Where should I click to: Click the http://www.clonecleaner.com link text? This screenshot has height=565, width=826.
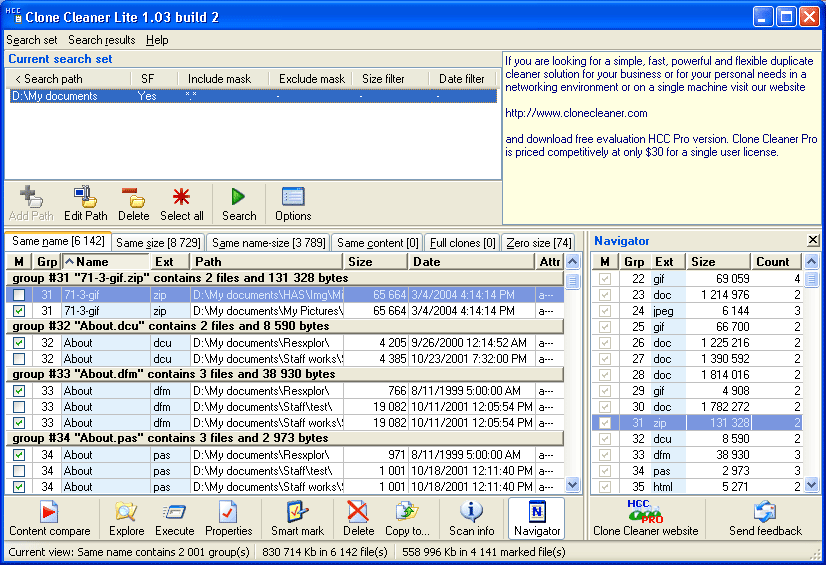(576, 113)
